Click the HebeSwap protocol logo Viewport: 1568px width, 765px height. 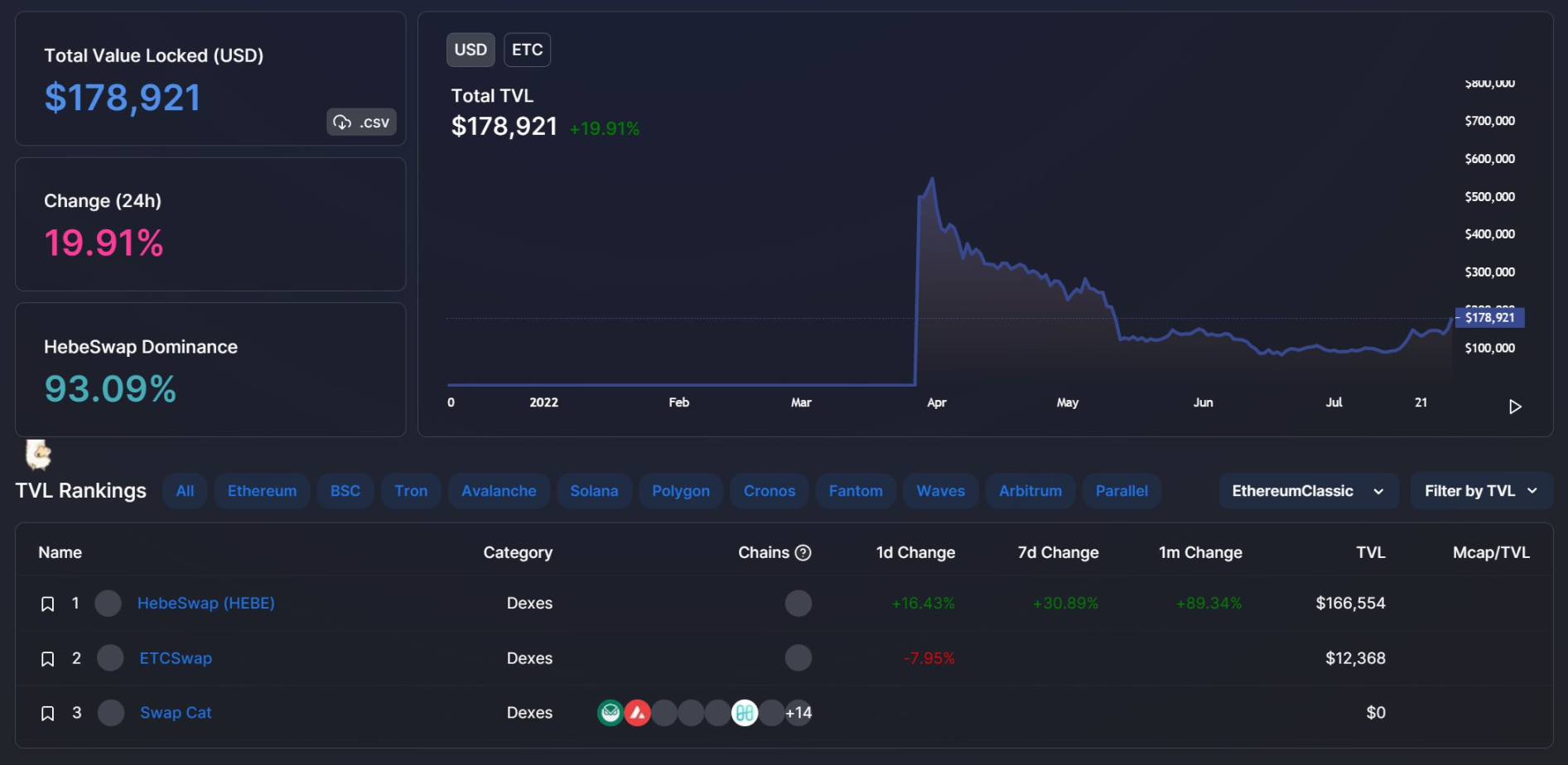tap(109, 604)
